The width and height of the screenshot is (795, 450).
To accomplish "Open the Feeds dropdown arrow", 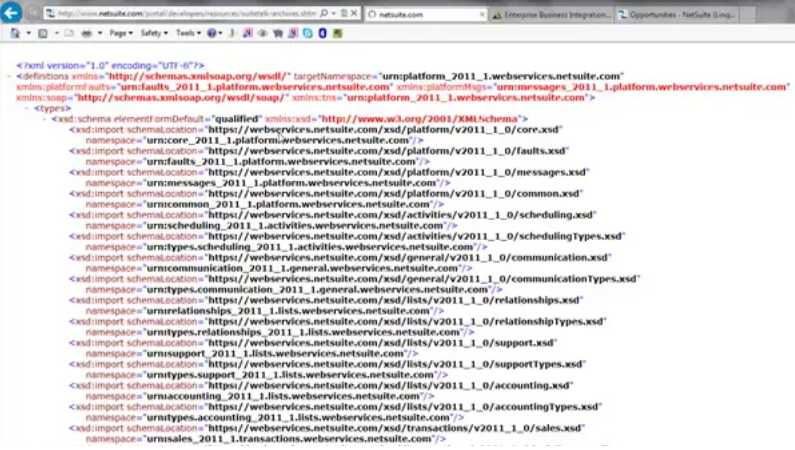I will pos(56,33).
